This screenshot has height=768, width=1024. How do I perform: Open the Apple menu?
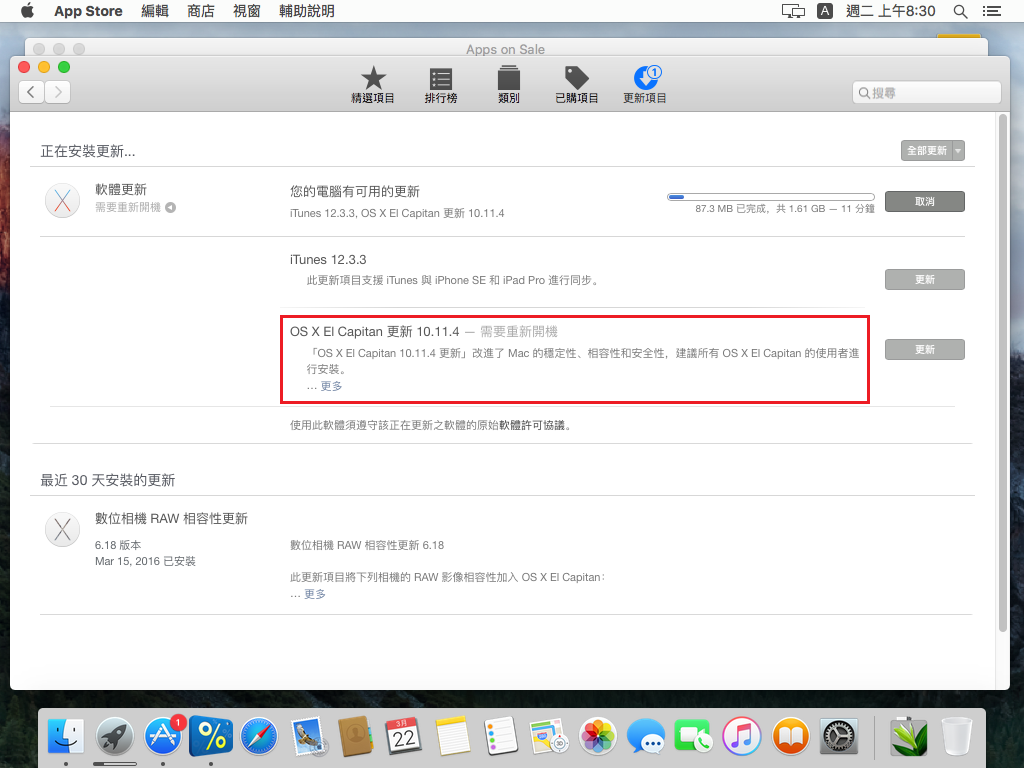click(x=27, y=11)
